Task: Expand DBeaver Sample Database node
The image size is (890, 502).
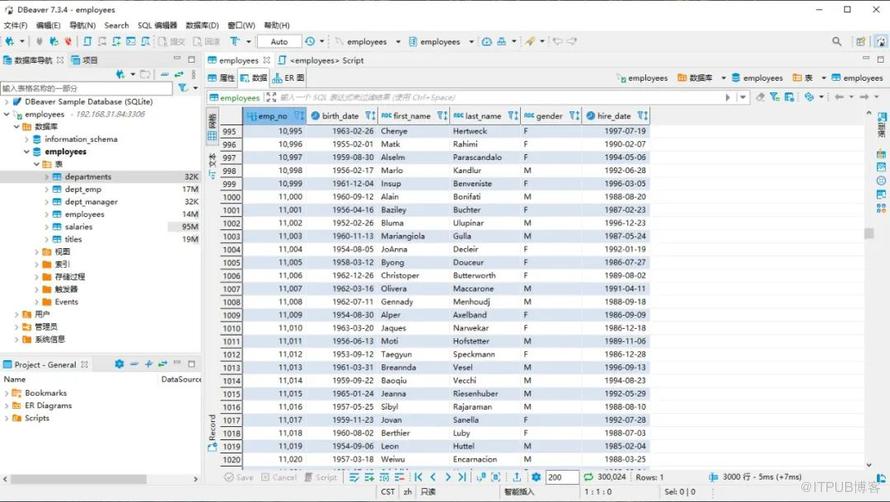Action: [x=6, y=102]
